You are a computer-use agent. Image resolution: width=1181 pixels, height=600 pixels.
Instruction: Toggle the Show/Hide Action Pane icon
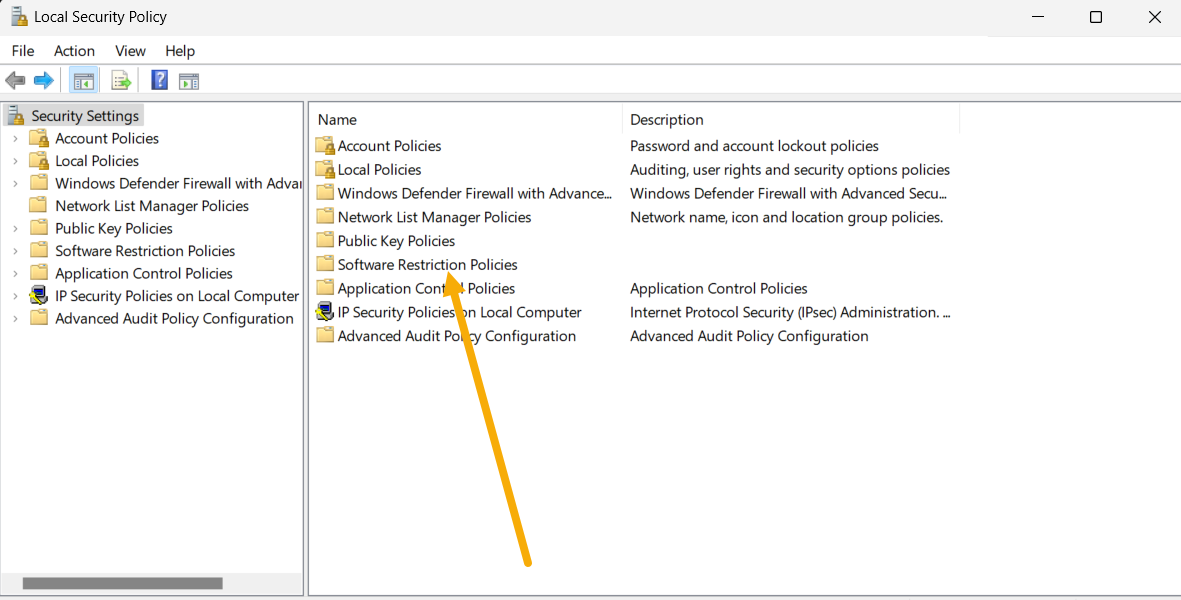pos(189,80)
